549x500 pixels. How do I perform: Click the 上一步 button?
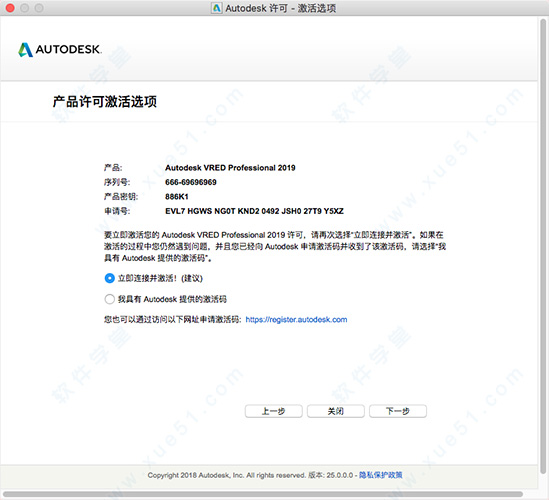[273, 411]
